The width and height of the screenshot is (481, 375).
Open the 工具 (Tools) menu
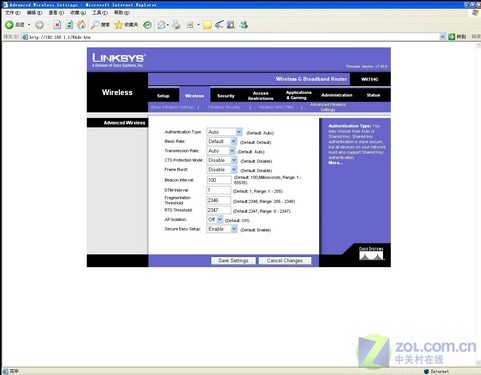coord(100,13)
